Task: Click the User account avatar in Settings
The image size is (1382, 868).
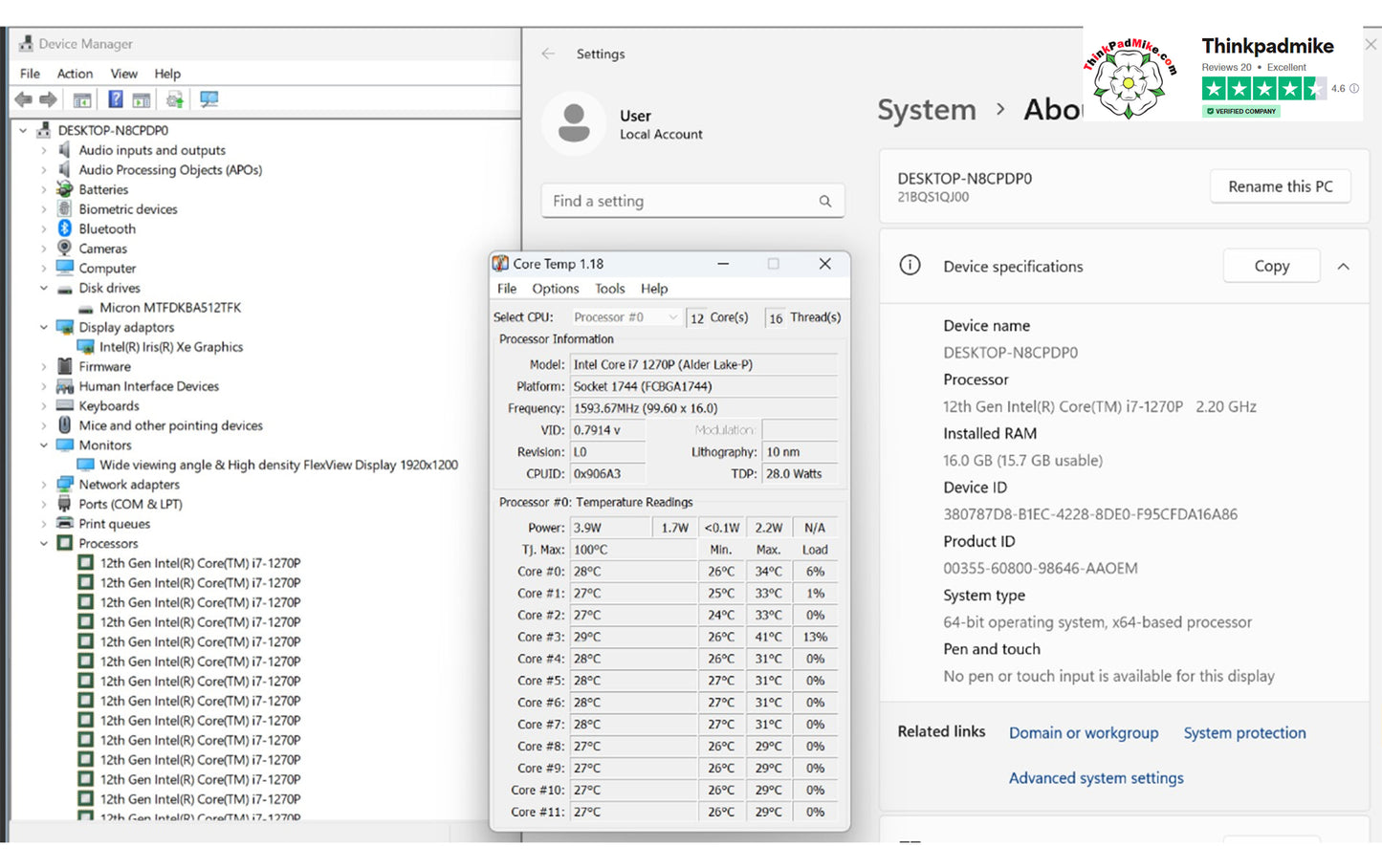Action: [x=574, y=123]
